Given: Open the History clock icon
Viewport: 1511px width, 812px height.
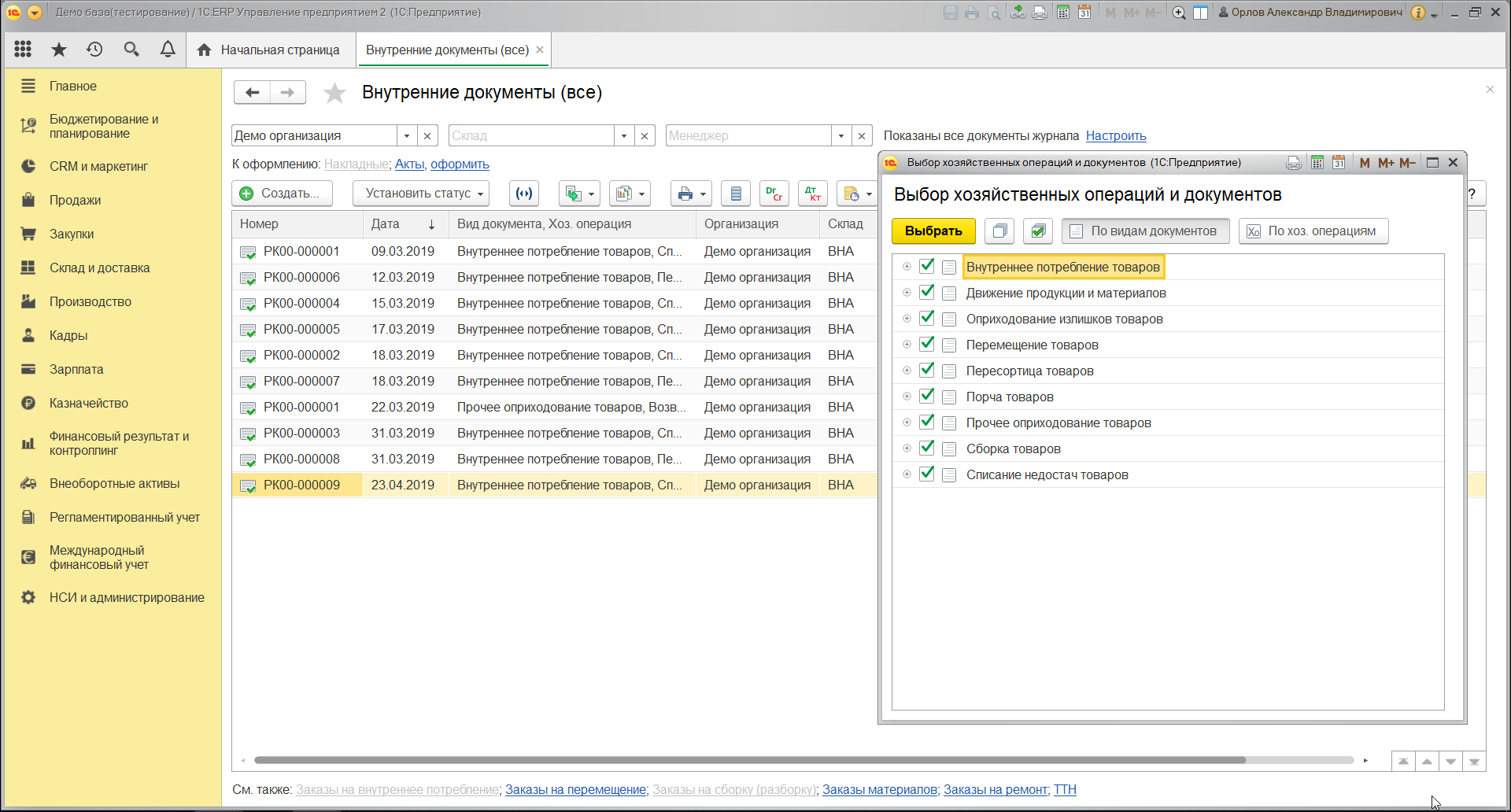Looking at the screenshot, I should point(94,50).
